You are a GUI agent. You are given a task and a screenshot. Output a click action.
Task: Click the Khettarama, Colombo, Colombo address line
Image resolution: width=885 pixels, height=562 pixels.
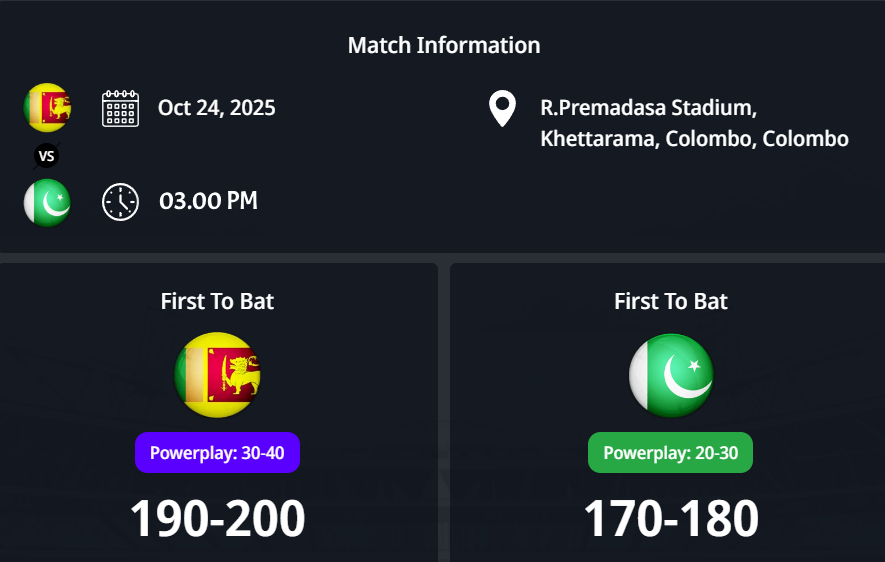(694, 139)
